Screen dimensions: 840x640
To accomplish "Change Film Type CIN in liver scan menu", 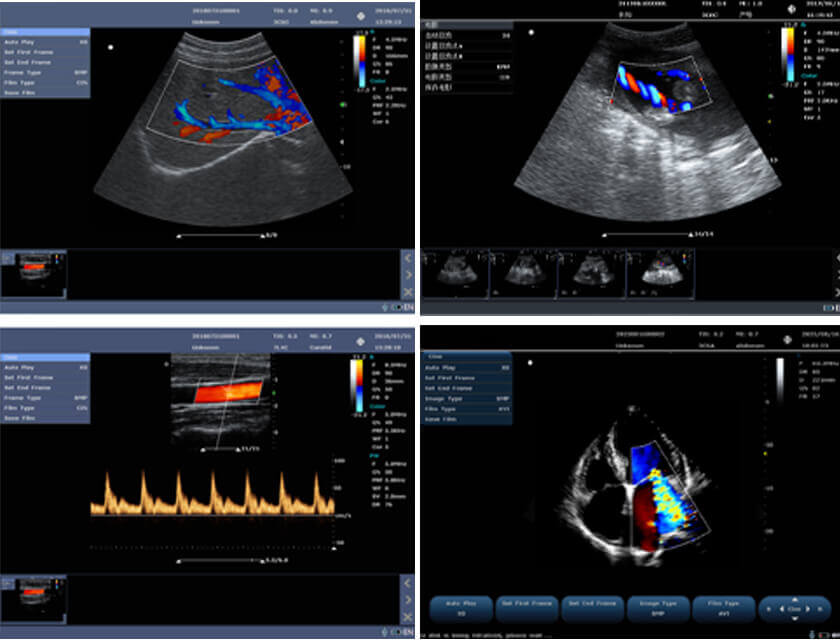I will (45, 82).
